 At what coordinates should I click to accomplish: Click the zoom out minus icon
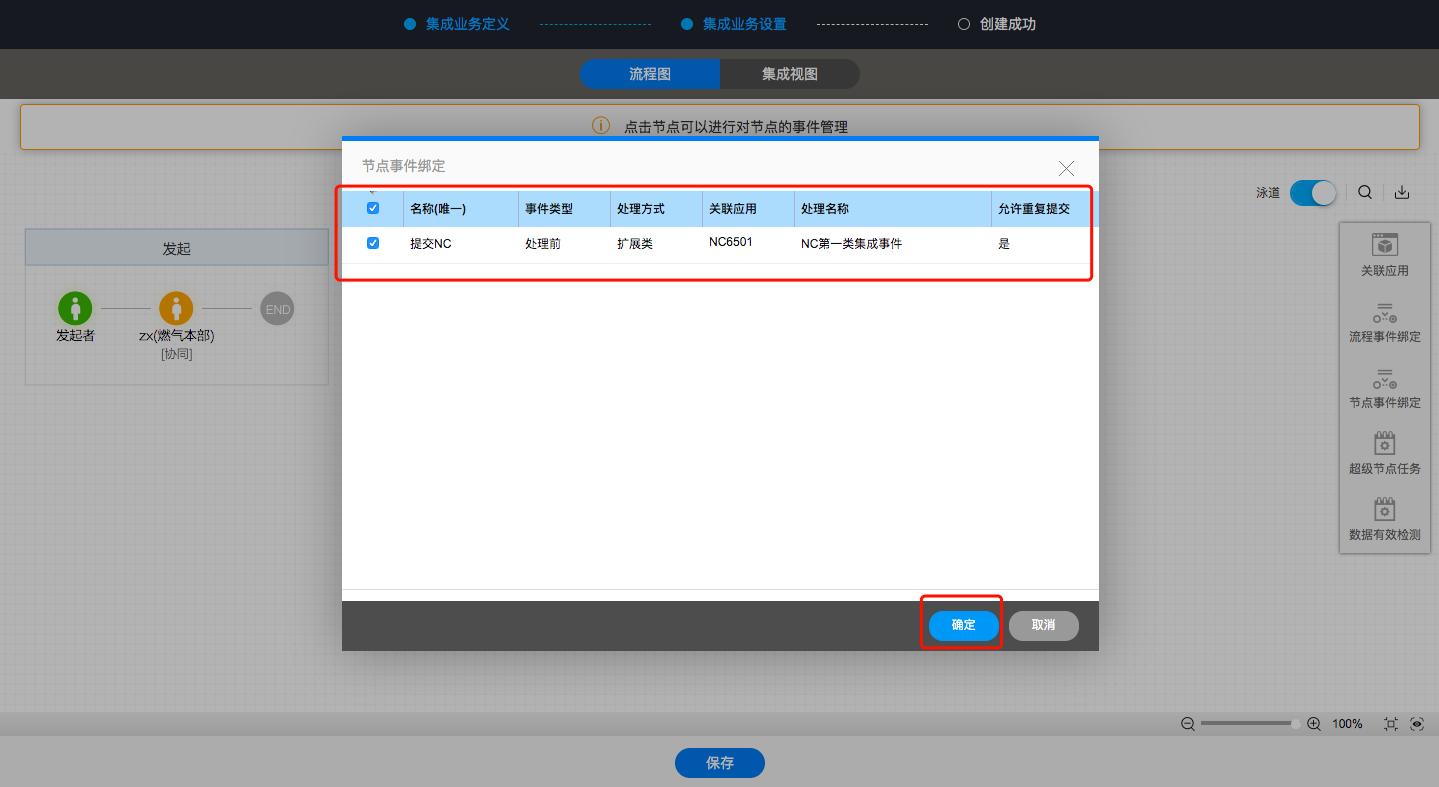[x=1187, y=724]
